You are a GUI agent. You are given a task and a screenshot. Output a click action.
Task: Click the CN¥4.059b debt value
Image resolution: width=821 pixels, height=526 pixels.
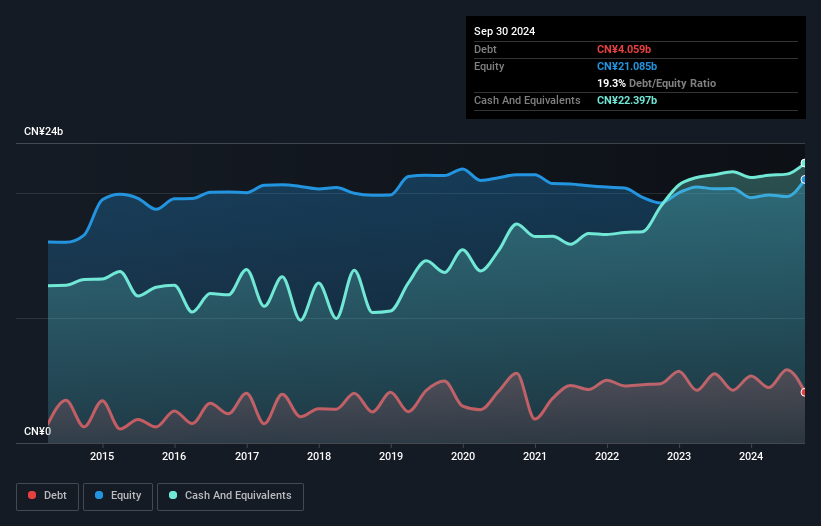point(624,49)
